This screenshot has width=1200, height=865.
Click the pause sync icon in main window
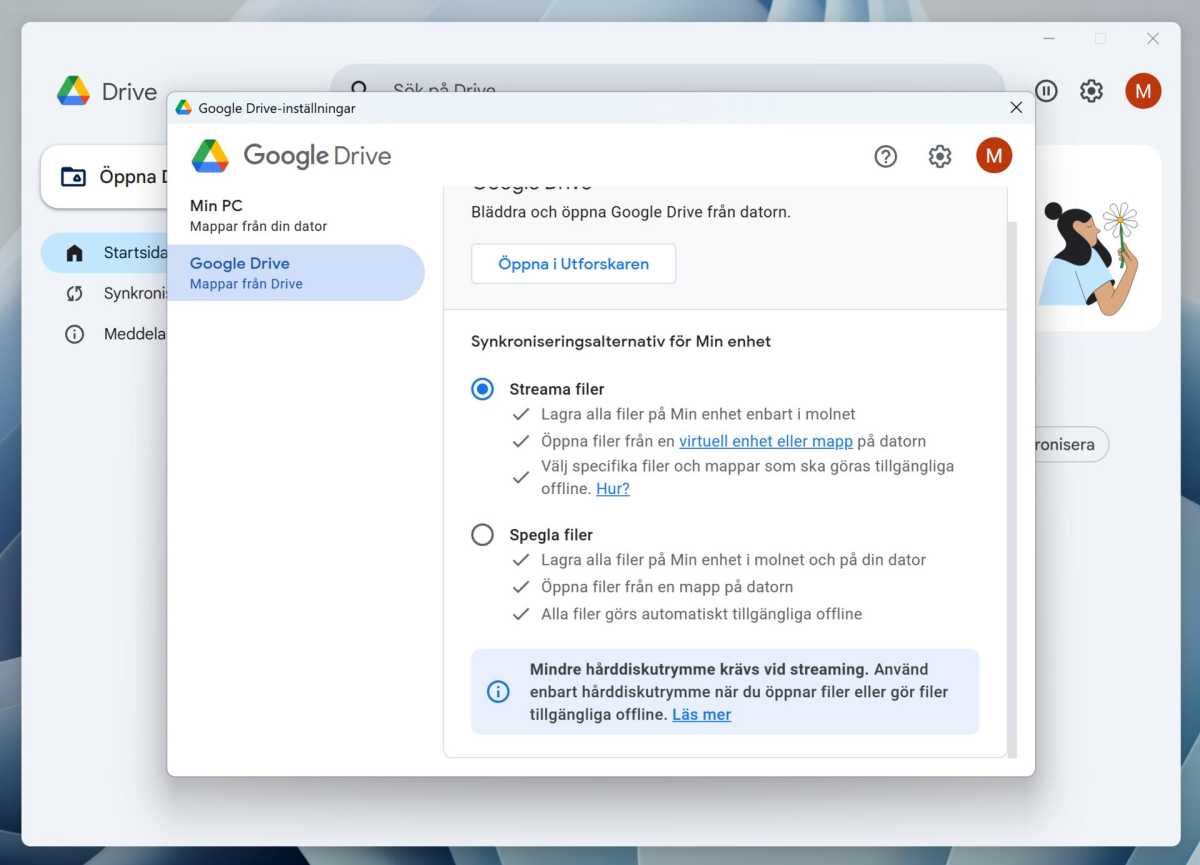coord(1046,91)
